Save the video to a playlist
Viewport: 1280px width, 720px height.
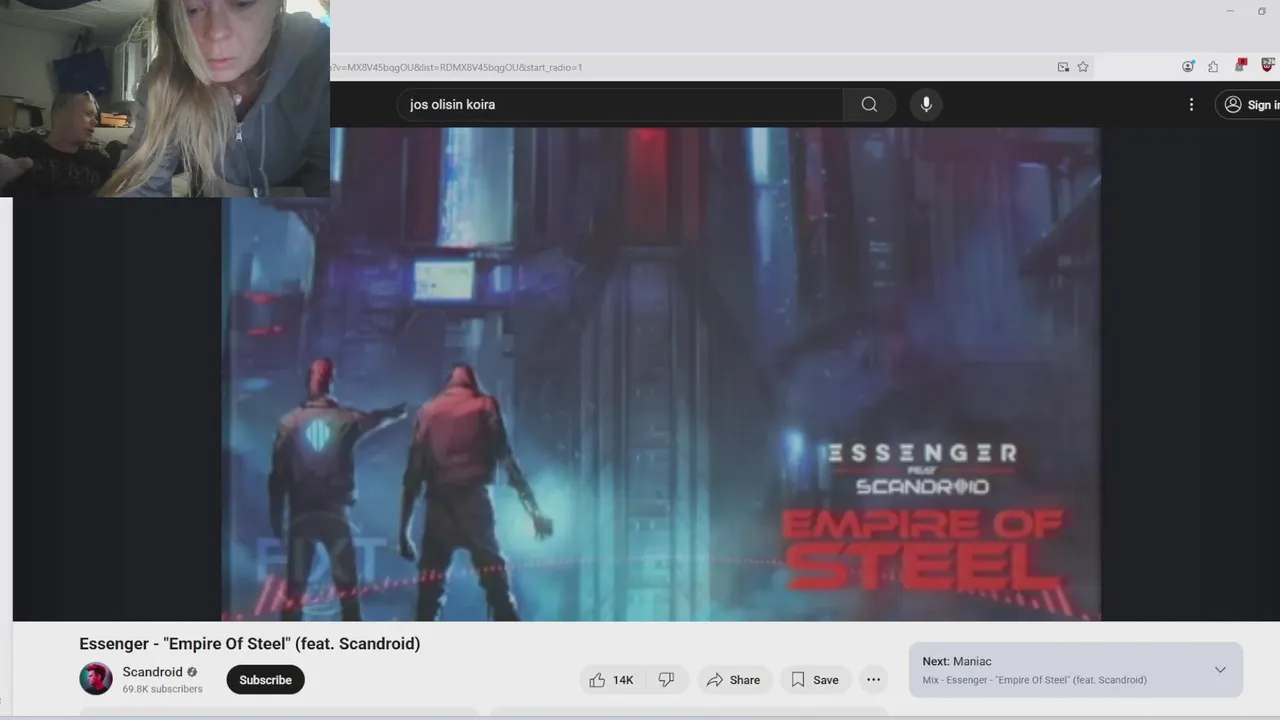(815, 680)
